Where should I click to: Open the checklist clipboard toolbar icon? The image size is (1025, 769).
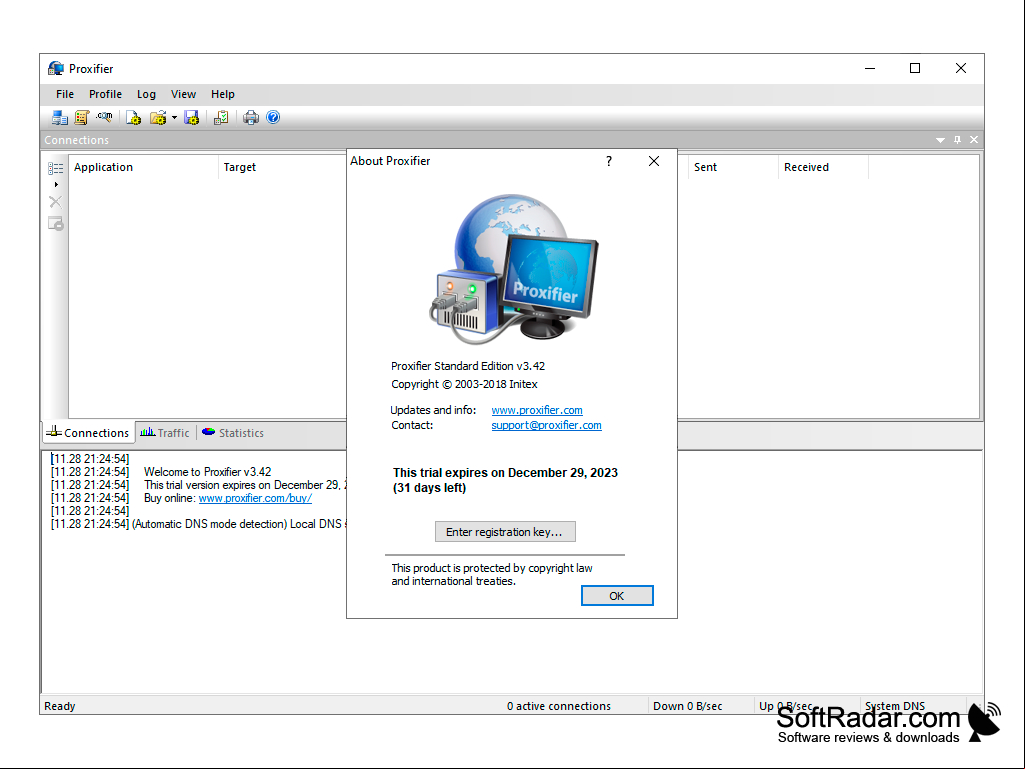point(221,118)
